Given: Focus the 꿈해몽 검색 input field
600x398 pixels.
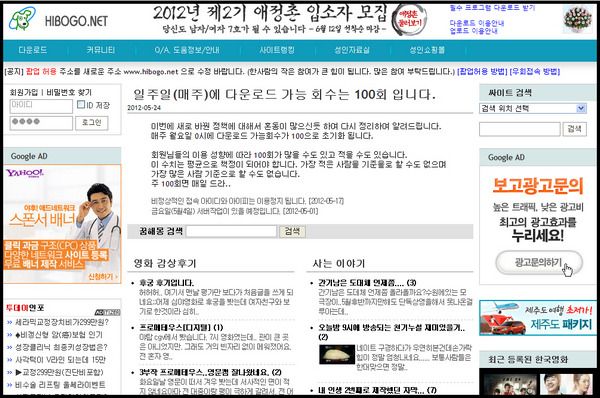Looking at the screenshot, I should click(x=231, y=231).
